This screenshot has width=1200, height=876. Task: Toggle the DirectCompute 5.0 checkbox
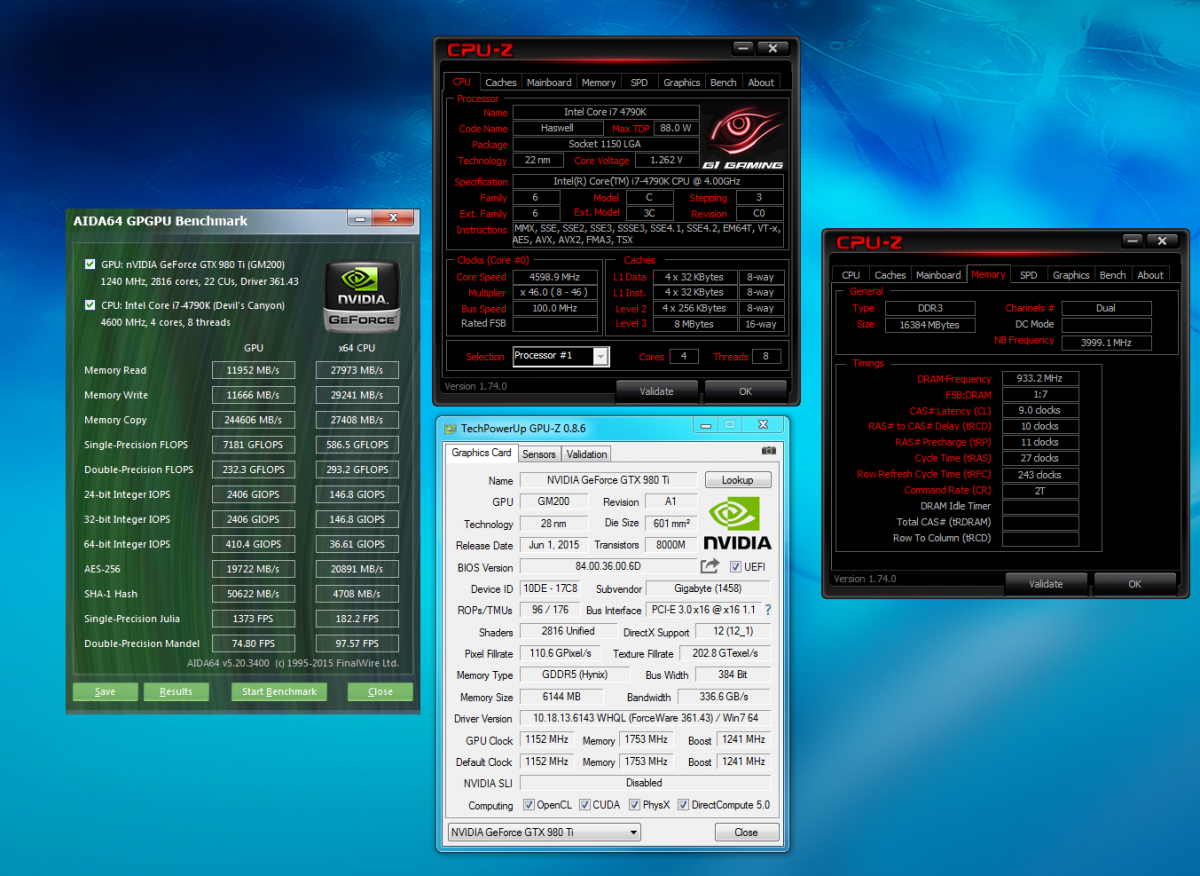tap(683, 805)
